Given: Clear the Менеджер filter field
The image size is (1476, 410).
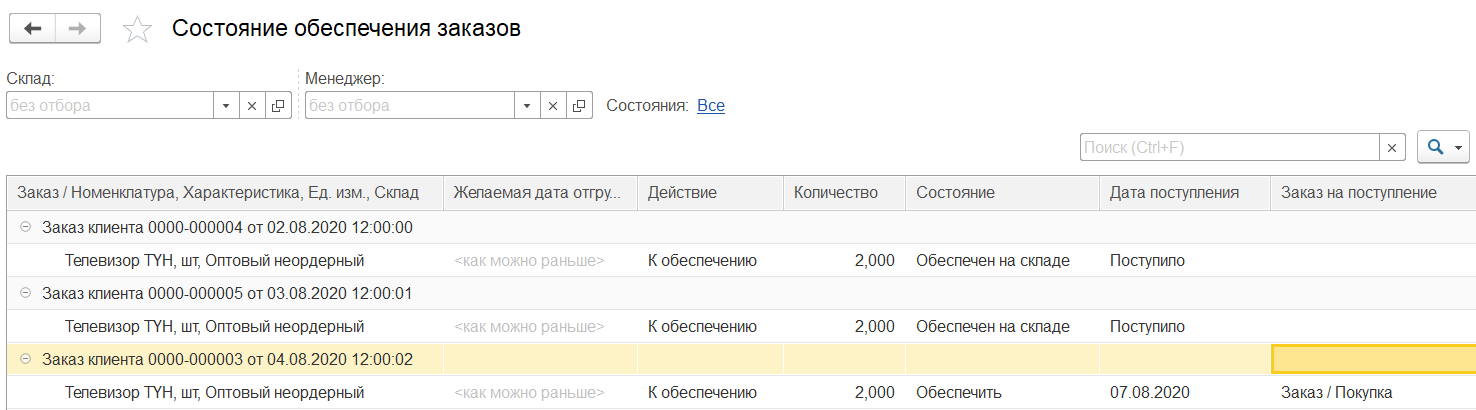Looking at the screenshot, I should point(553,106).
